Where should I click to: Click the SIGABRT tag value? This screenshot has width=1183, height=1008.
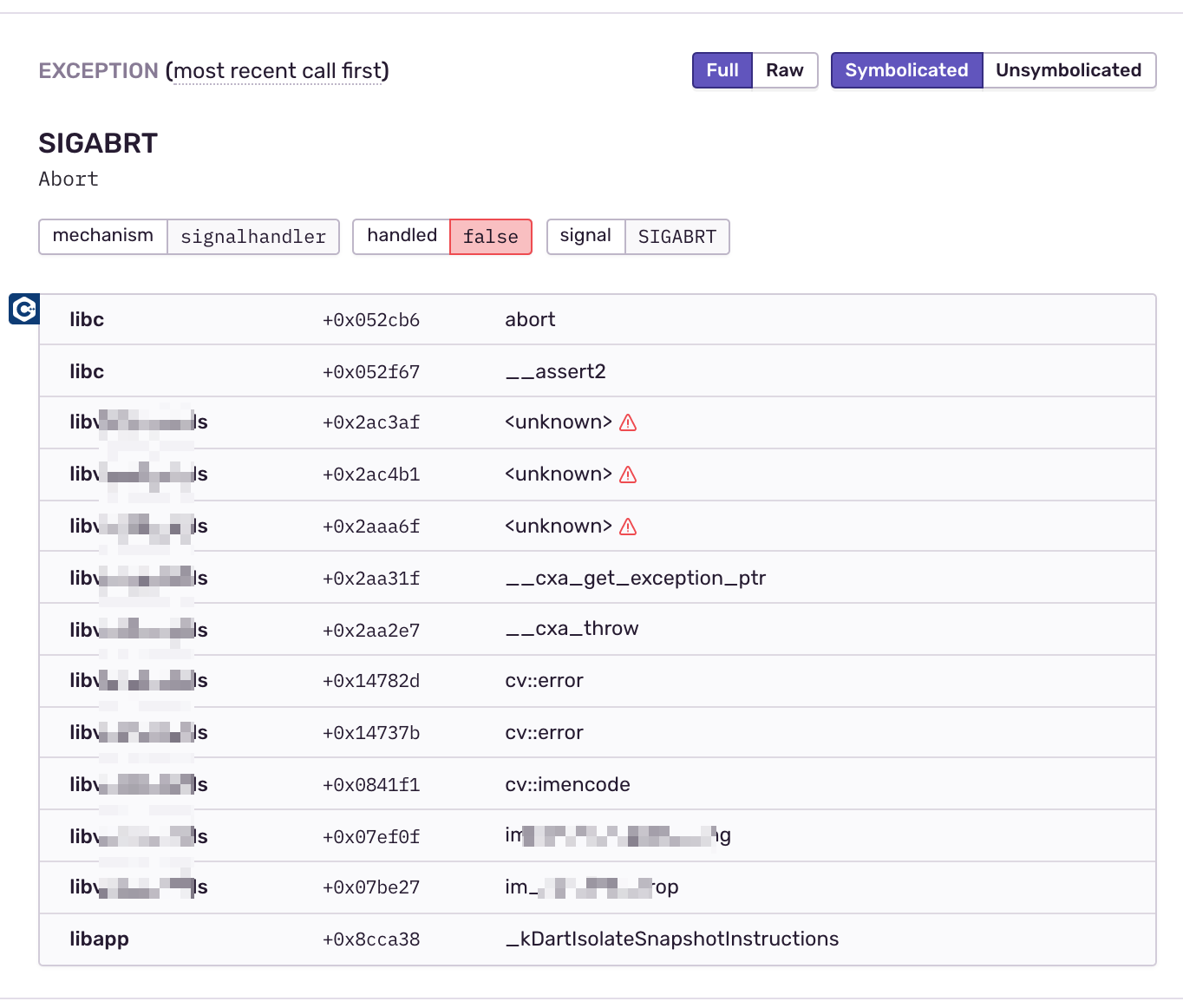[x=677, y=236]
